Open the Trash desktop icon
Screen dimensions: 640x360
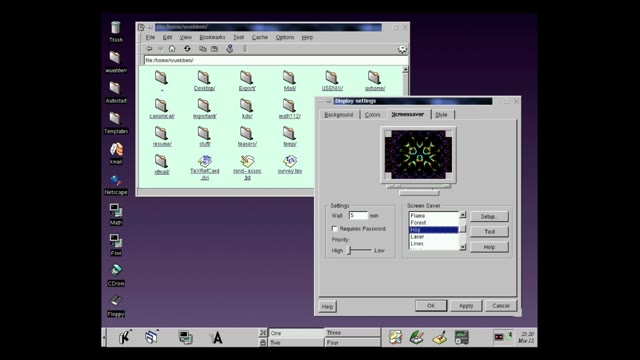116,32
